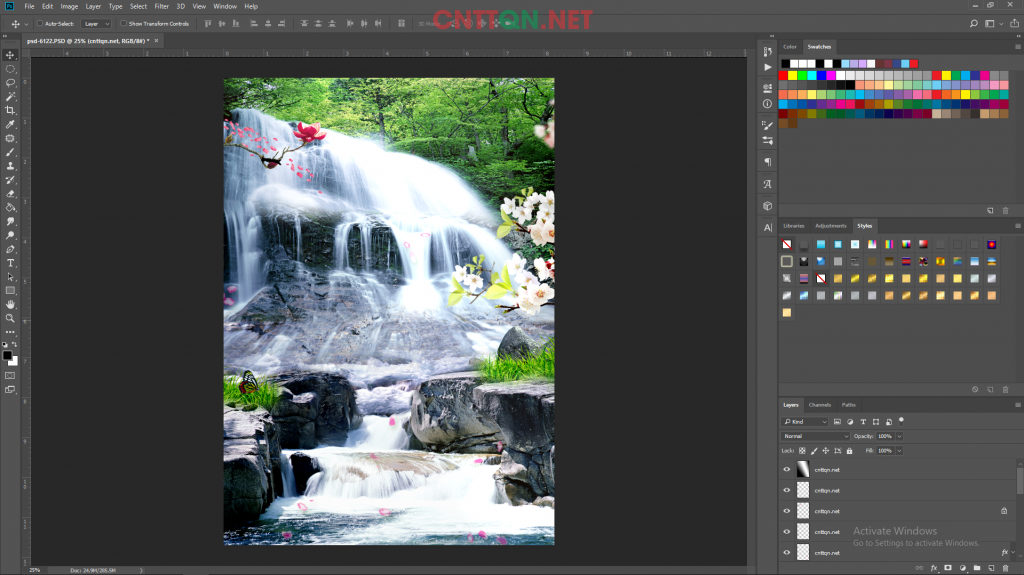Toggle Quick Mask mode

pos(10,376)
